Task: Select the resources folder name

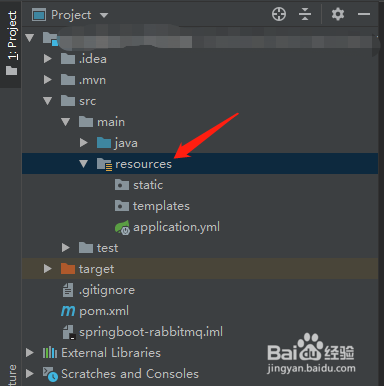Action: coord(143,164)
